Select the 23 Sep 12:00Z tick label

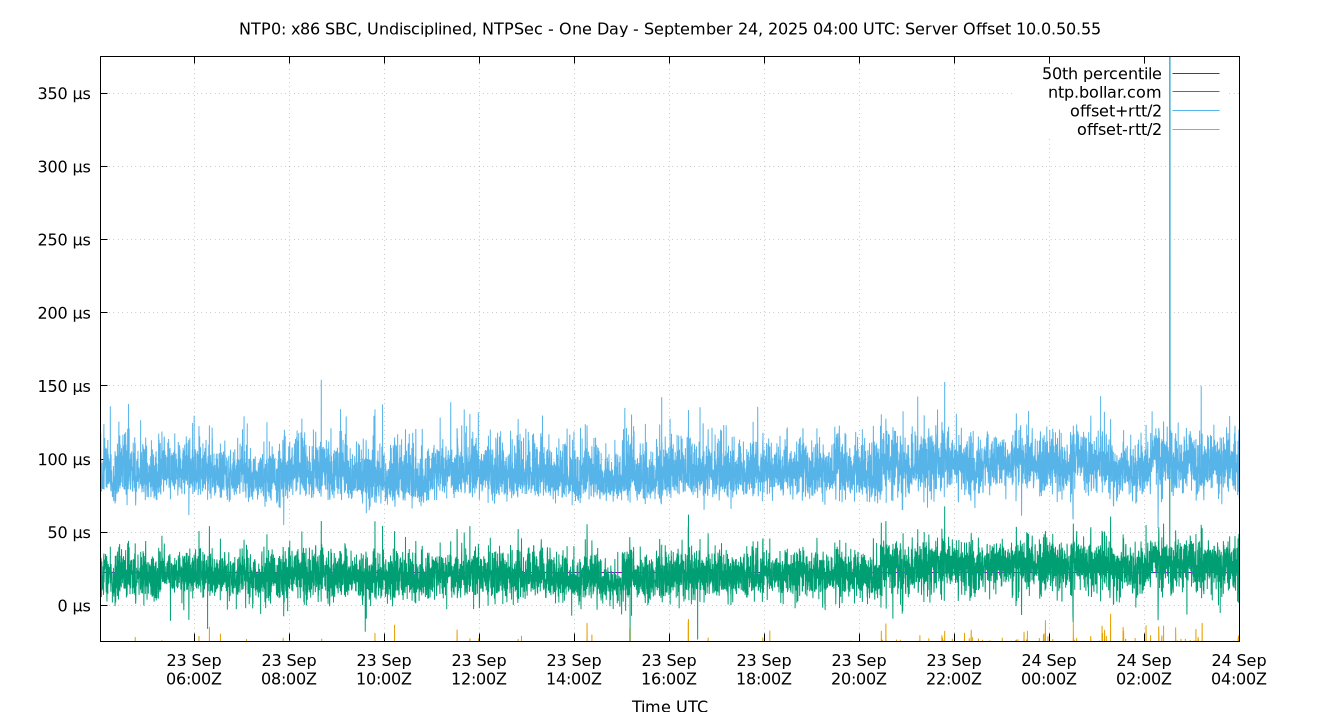tap(481, 668)
